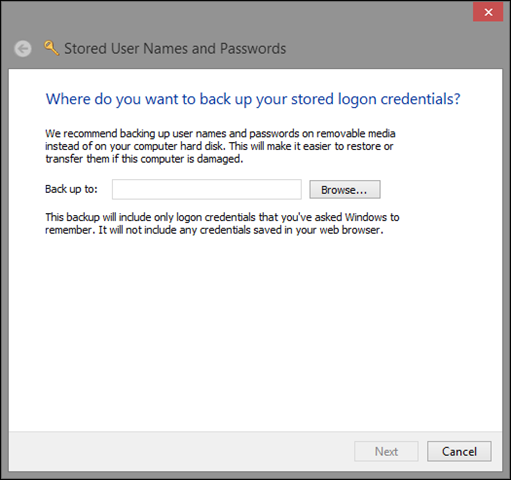Click the 'We recommend backing up' text line
Image resolution: width=511 pixels, height=480 pixels.
click(220, 134)
